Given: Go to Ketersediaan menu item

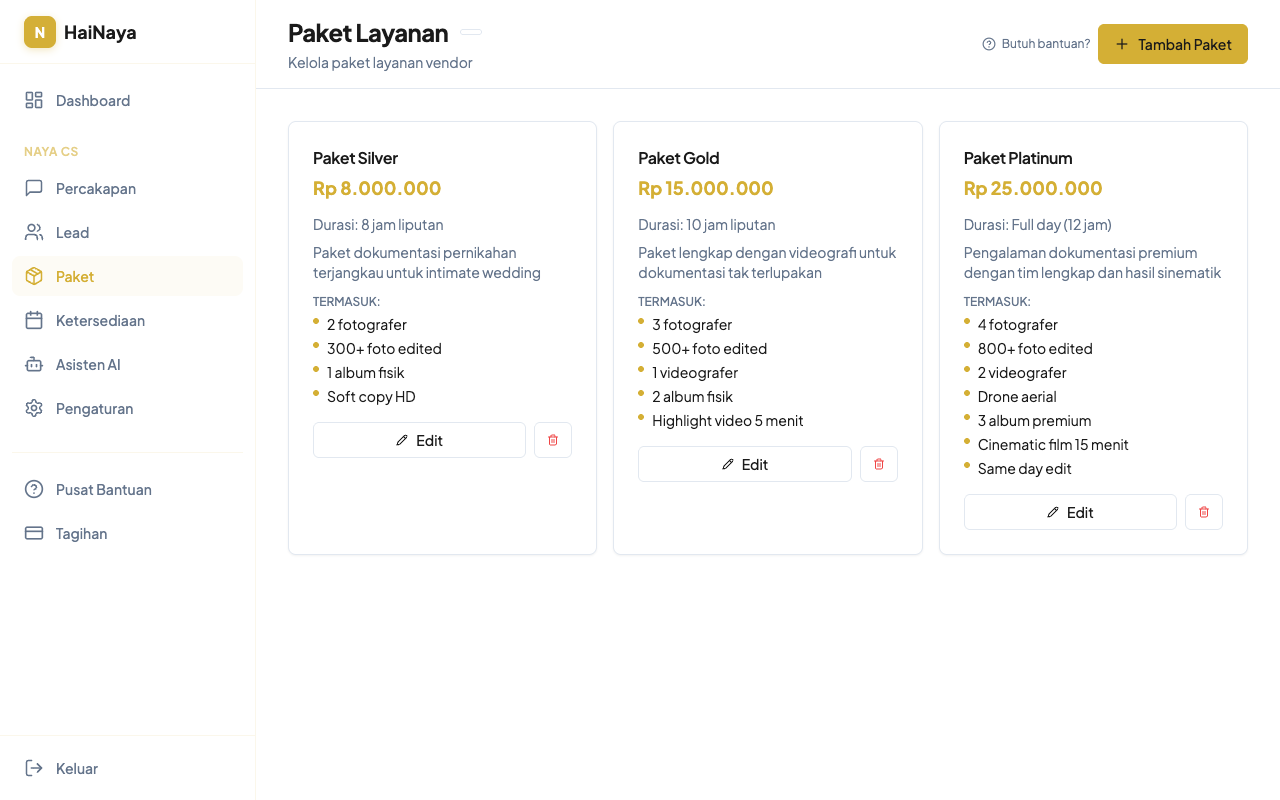Looking at the screenshot, I should tap(100, 320).
